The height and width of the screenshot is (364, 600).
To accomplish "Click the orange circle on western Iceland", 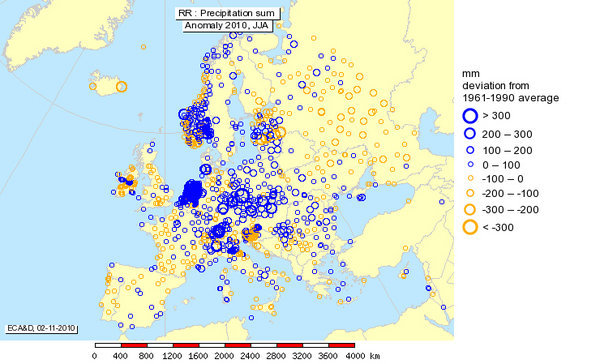I will click(93, 86).
